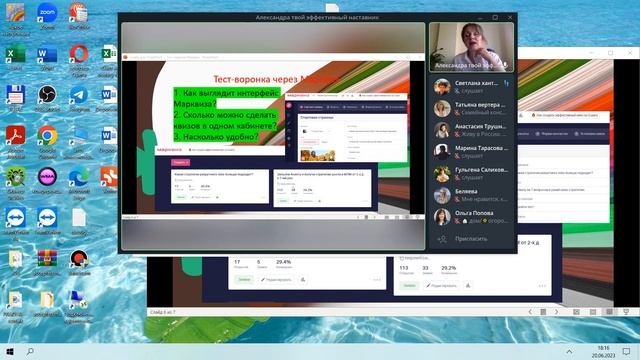
Task: Open the Zoom desktop shortcut
Action: 47,13
